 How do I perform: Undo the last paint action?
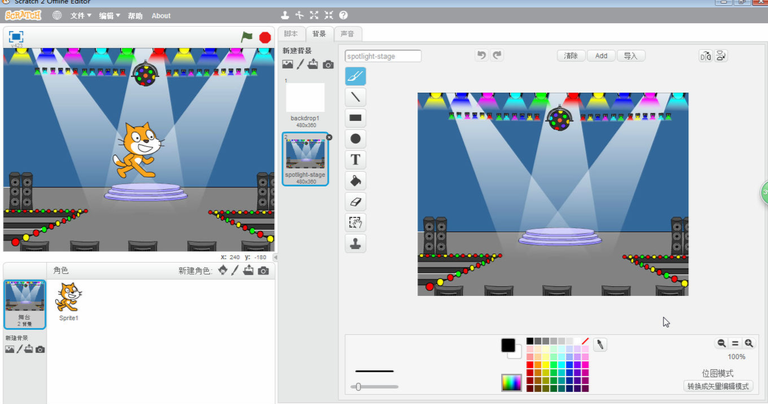(x=481, y=55)
